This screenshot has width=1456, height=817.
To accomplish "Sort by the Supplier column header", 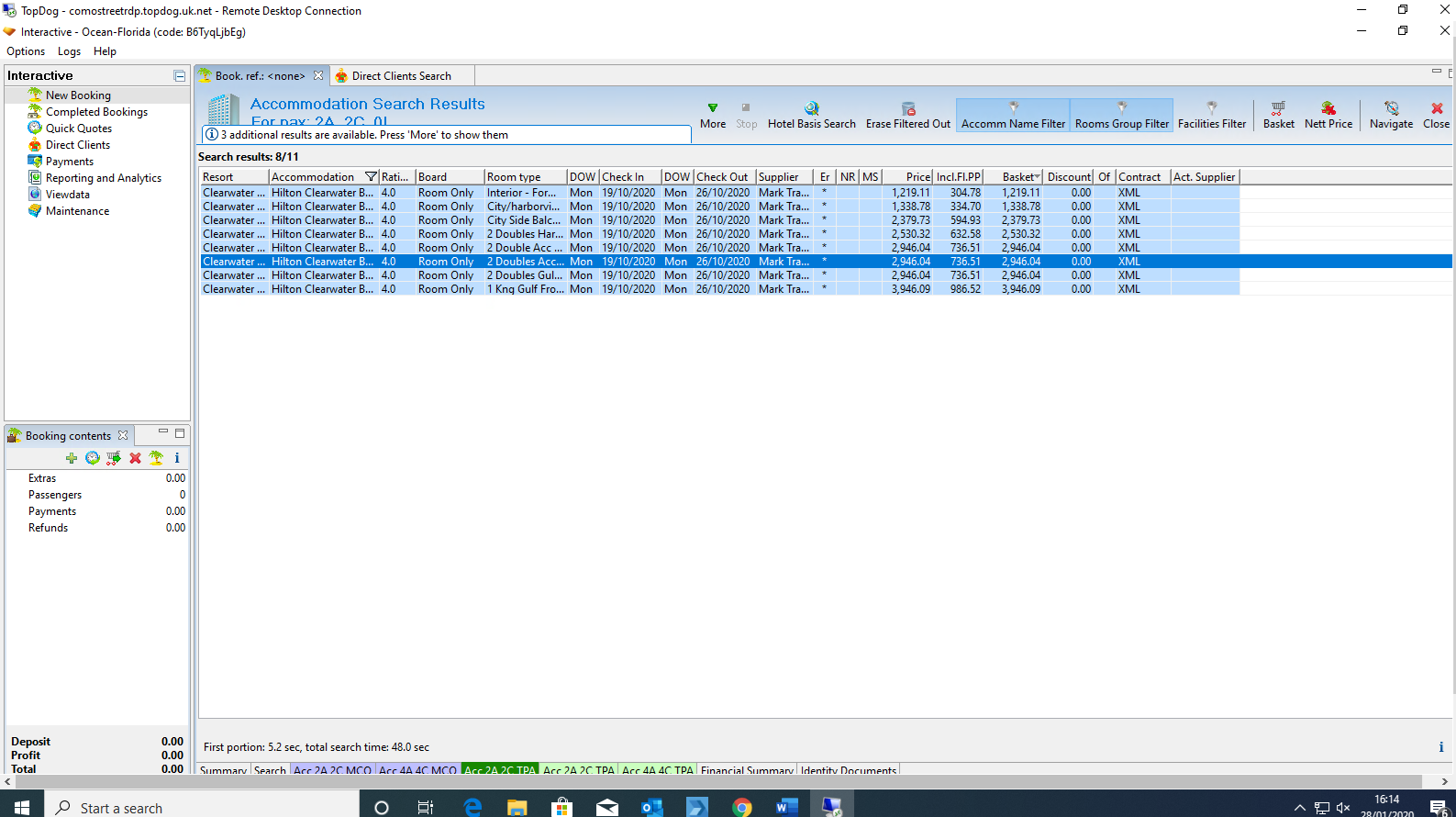I will click(784, 177).
